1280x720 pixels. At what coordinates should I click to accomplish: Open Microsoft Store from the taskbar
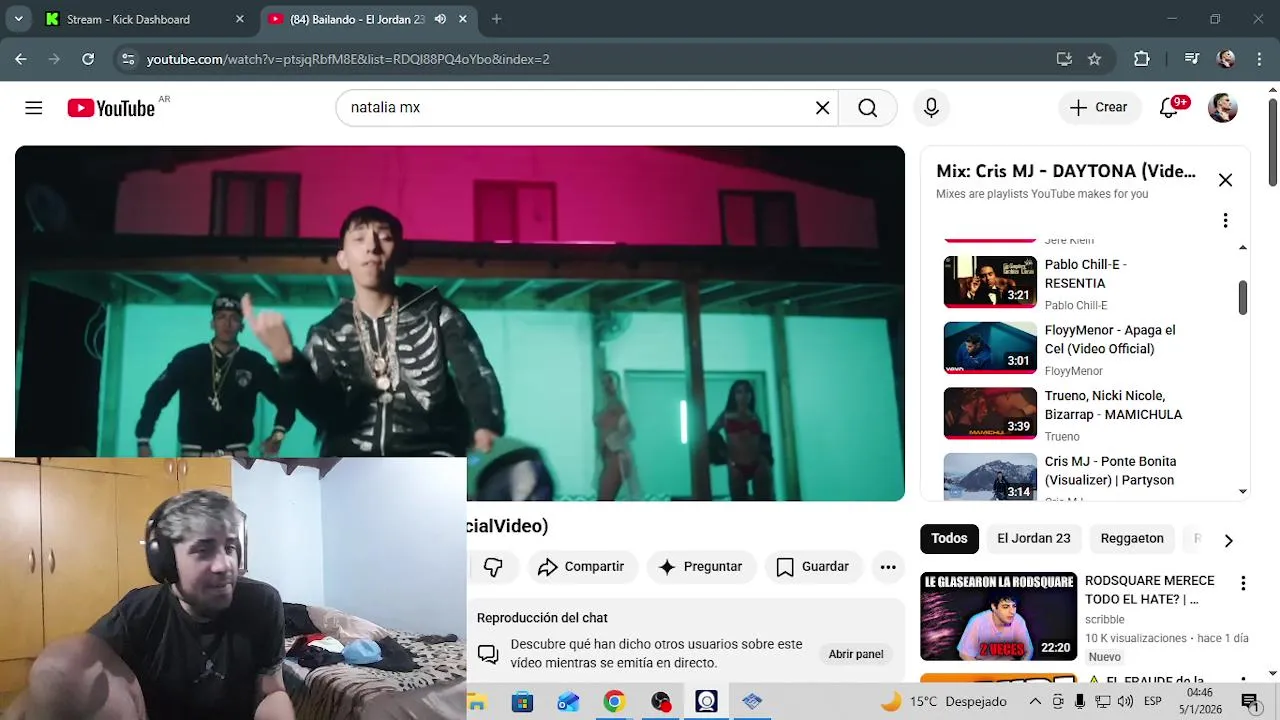tap(522, 702)
